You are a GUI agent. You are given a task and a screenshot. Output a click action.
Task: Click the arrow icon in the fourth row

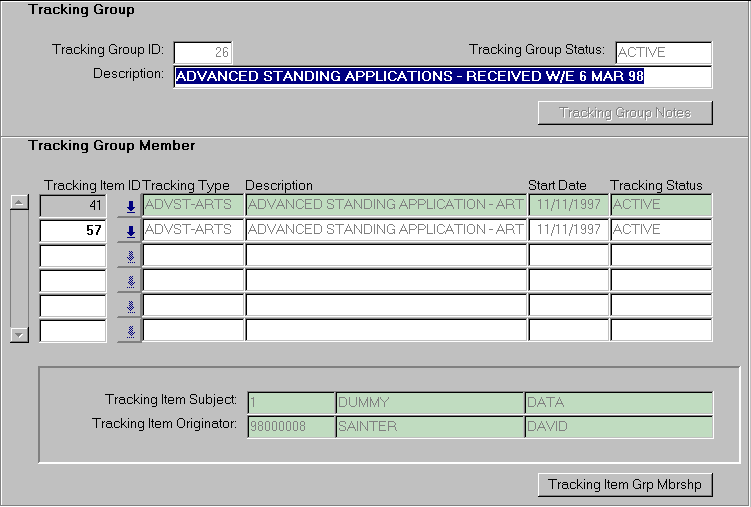click(130, 281)
